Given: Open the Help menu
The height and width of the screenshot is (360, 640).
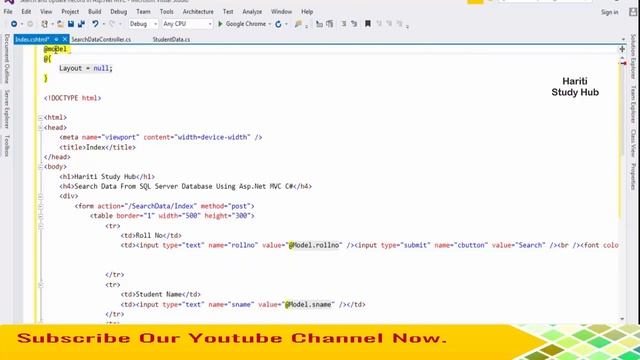Looking at the screenshot, I should tap(307, 12).
